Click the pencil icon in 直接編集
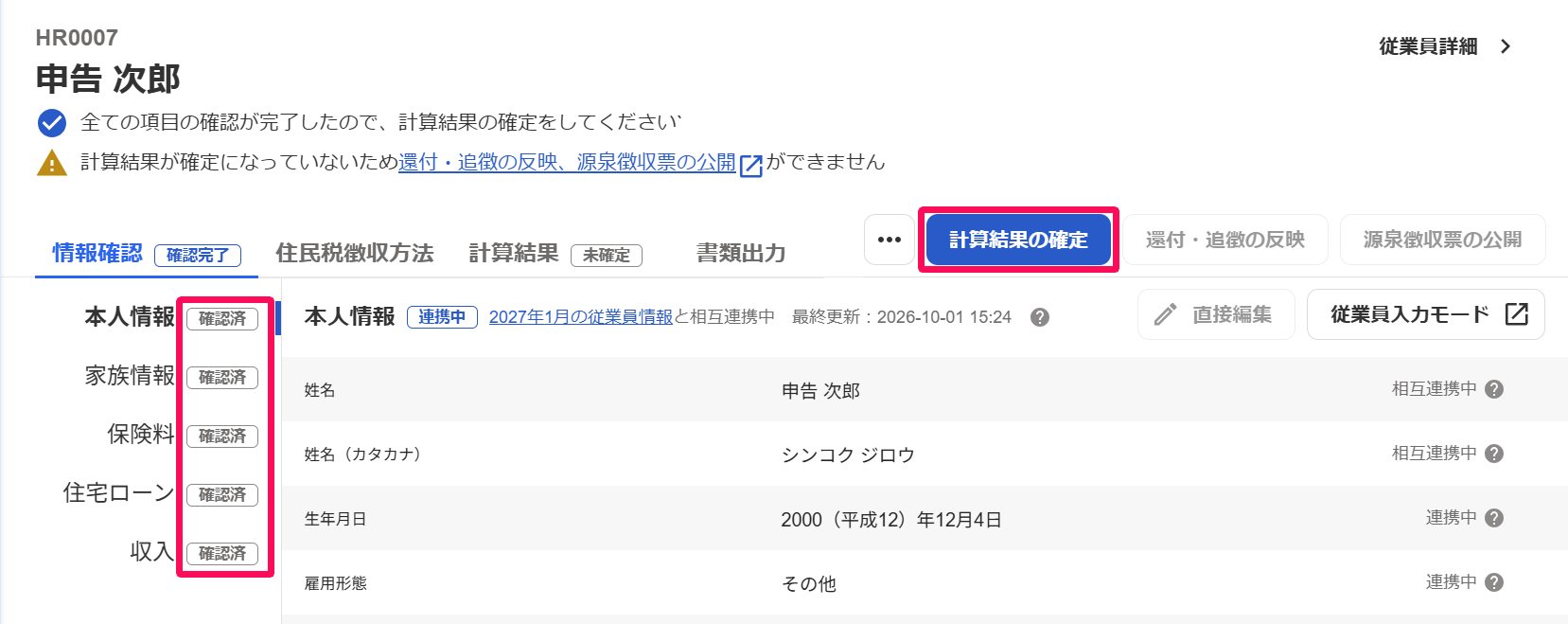Screen dimensions: 1568x624 tap(1166, 314)
